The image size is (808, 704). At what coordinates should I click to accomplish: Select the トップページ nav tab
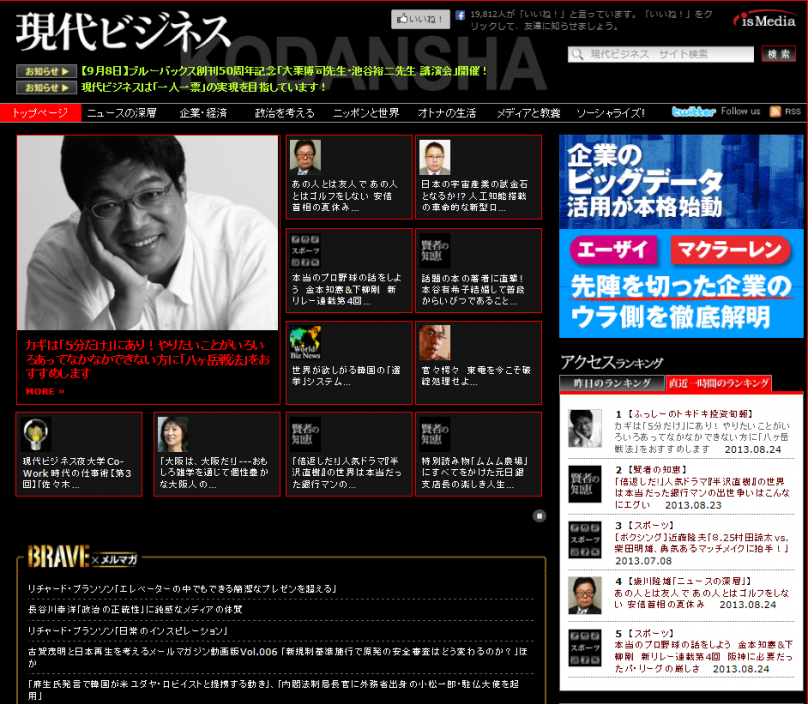pos(40,113)
